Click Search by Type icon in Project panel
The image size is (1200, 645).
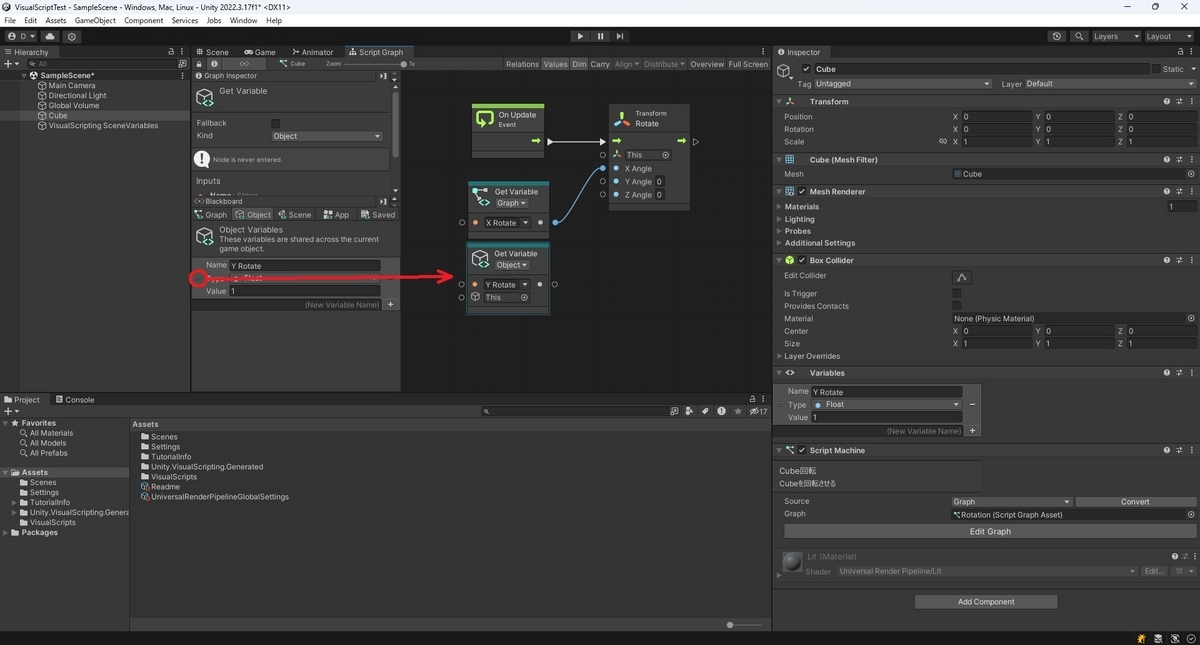pyautogui.click(x=690, y=411)
